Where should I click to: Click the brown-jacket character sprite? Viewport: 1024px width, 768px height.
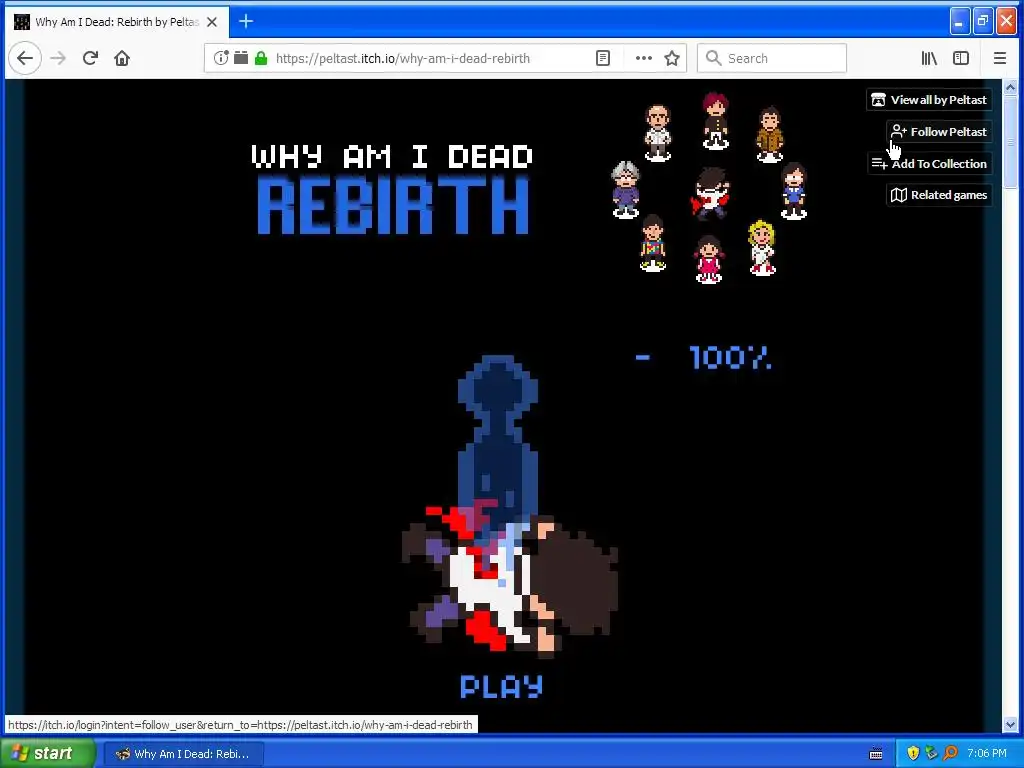[770, 135]
